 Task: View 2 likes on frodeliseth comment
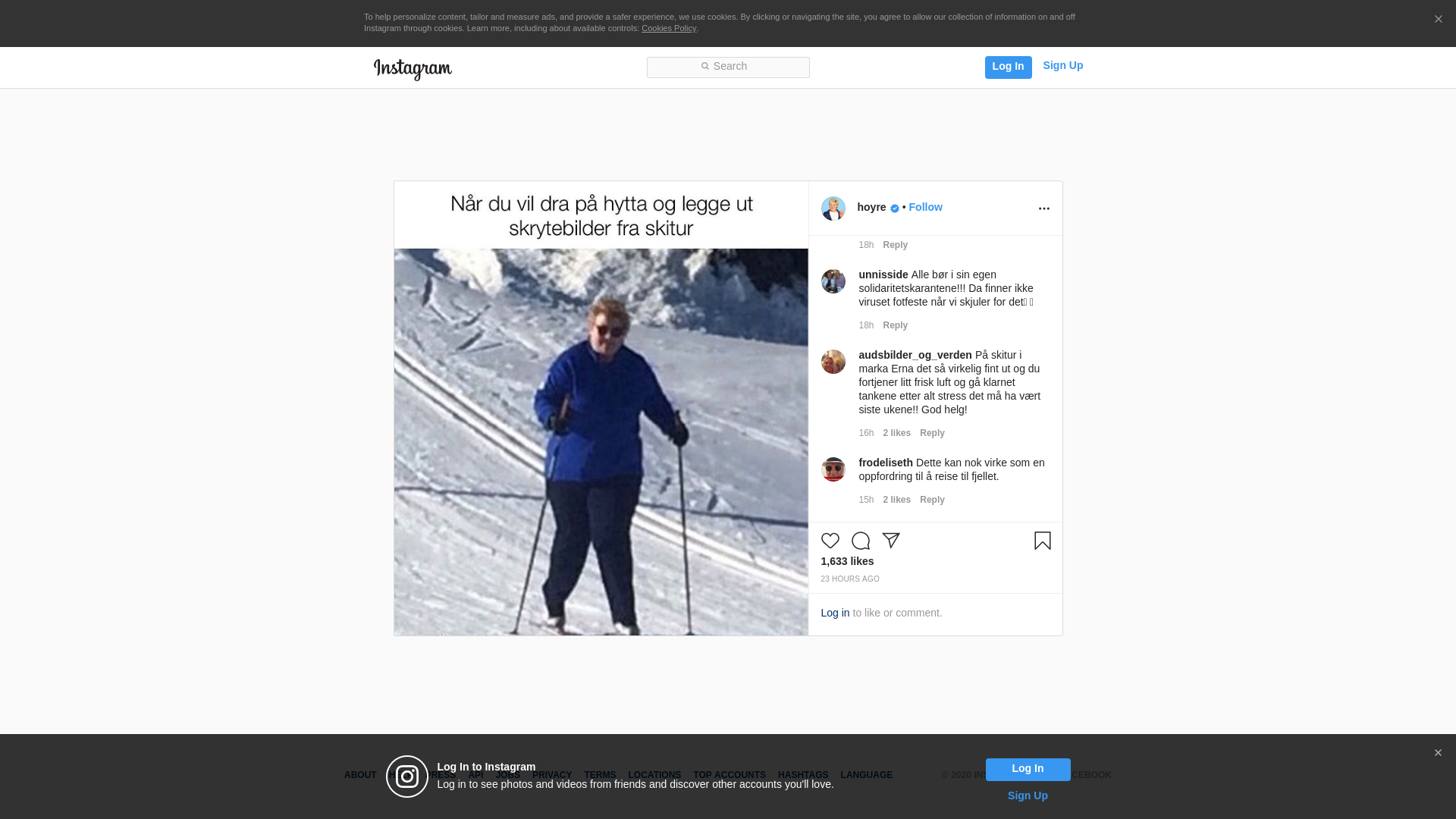(x=896, y=500)
